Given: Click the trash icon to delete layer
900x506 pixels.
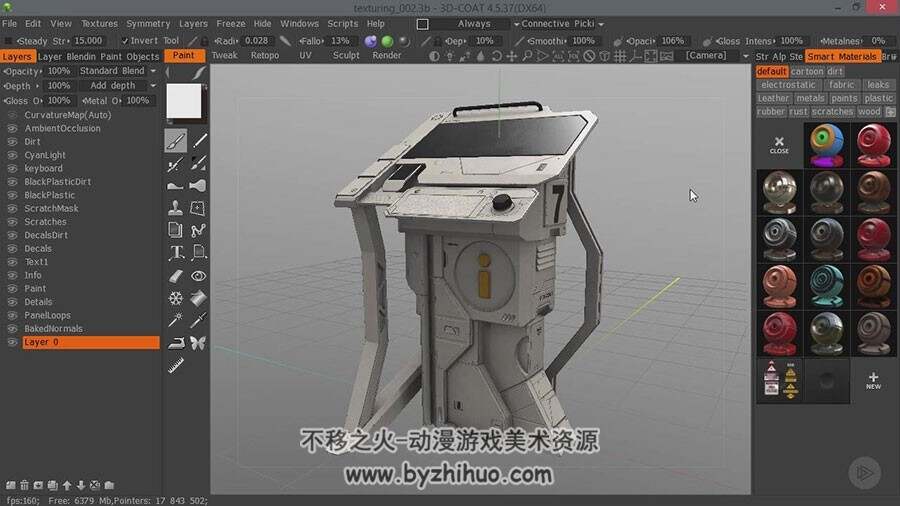Looking at the screenshot, I should [24, 485].
